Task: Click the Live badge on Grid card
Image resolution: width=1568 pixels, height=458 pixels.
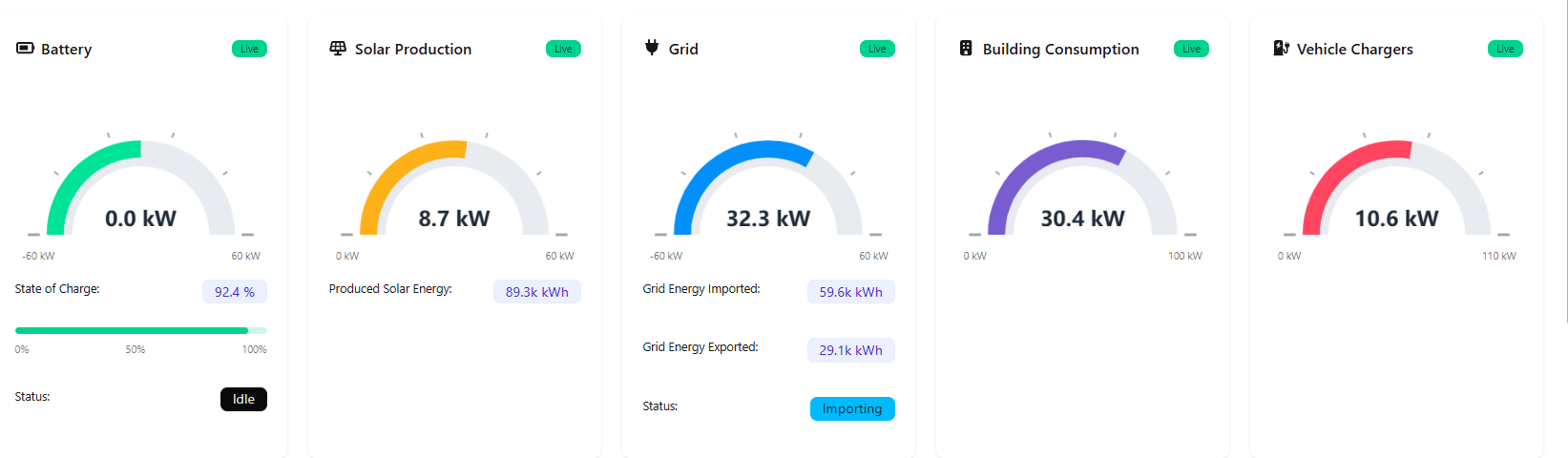Action: 877,49
